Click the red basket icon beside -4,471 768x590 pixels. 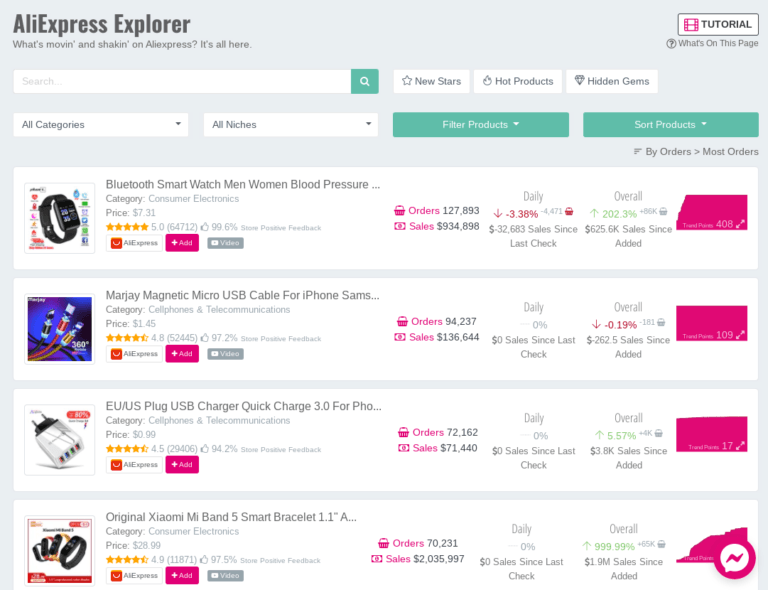569,212
